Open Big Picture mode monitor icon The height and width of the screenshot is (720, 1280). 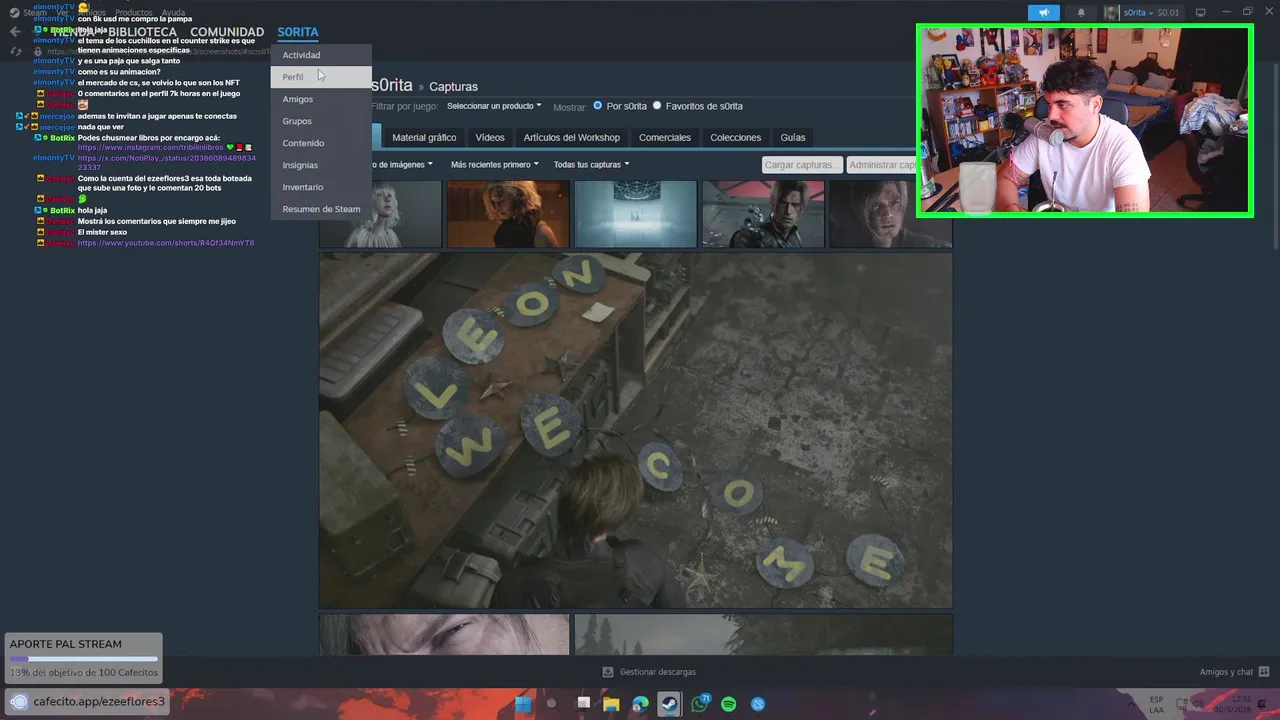[x=1200, y=13]
